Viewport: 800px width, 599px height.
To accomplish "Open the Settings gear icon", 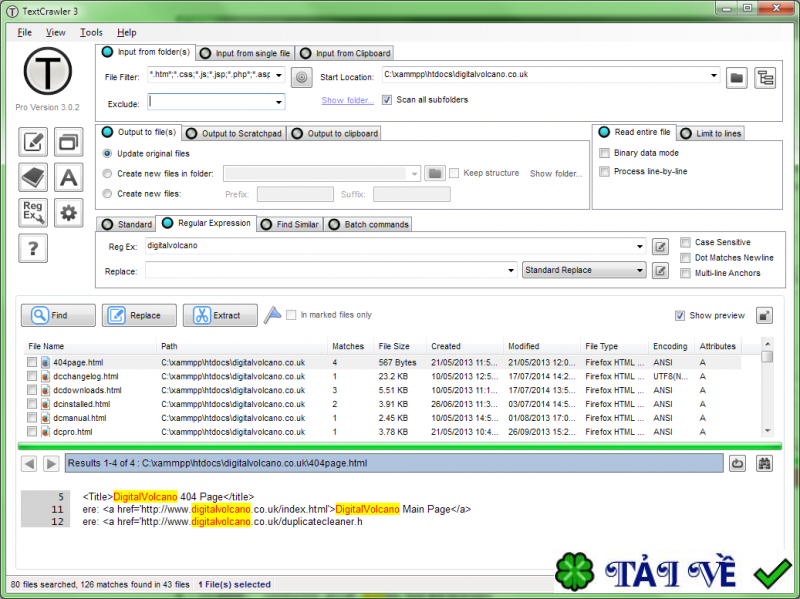I will click(68, 210).
